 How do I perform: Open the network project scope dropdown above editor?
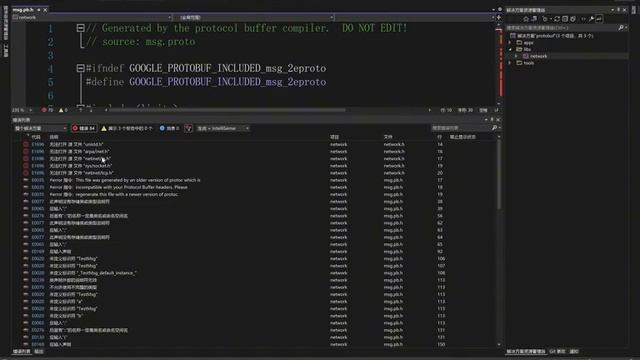click(92, 18)
